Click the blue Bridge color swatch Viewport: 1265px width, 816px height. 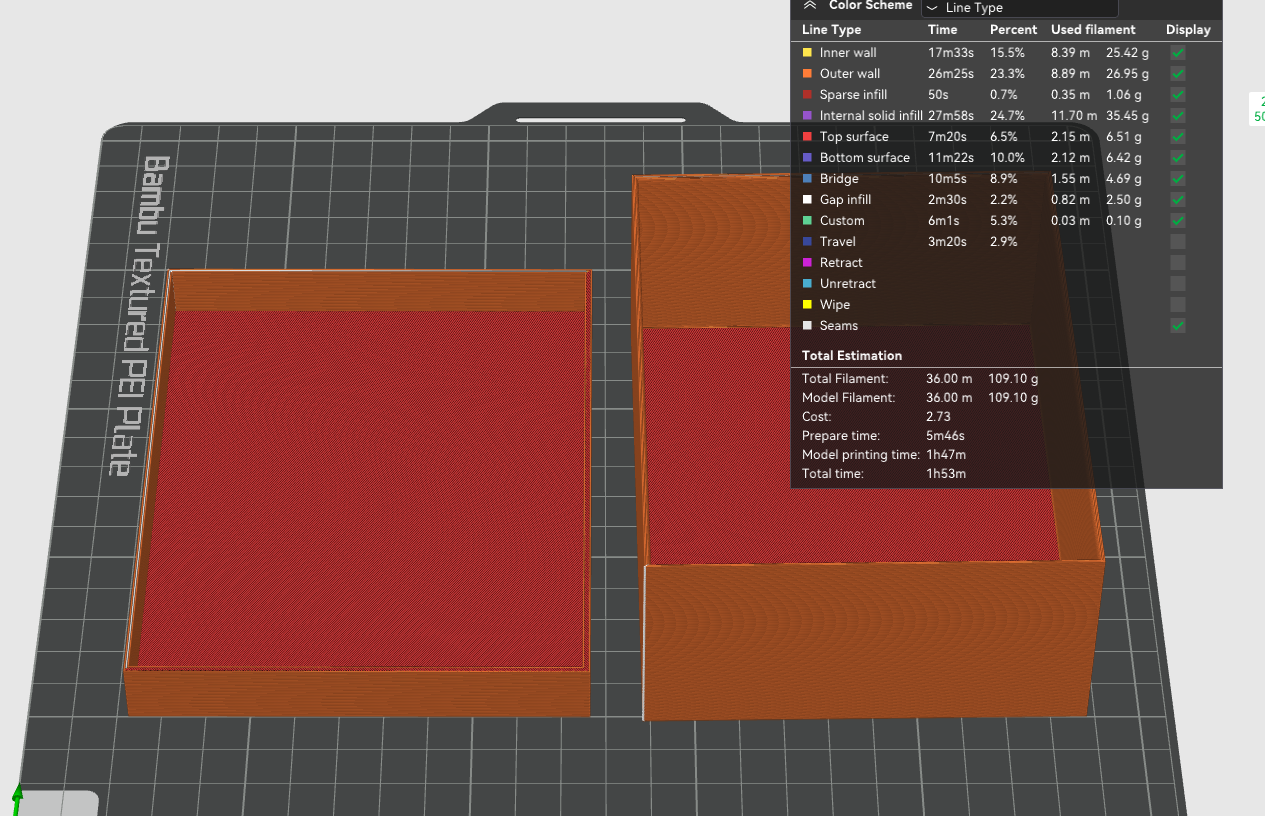pos(807,178)
